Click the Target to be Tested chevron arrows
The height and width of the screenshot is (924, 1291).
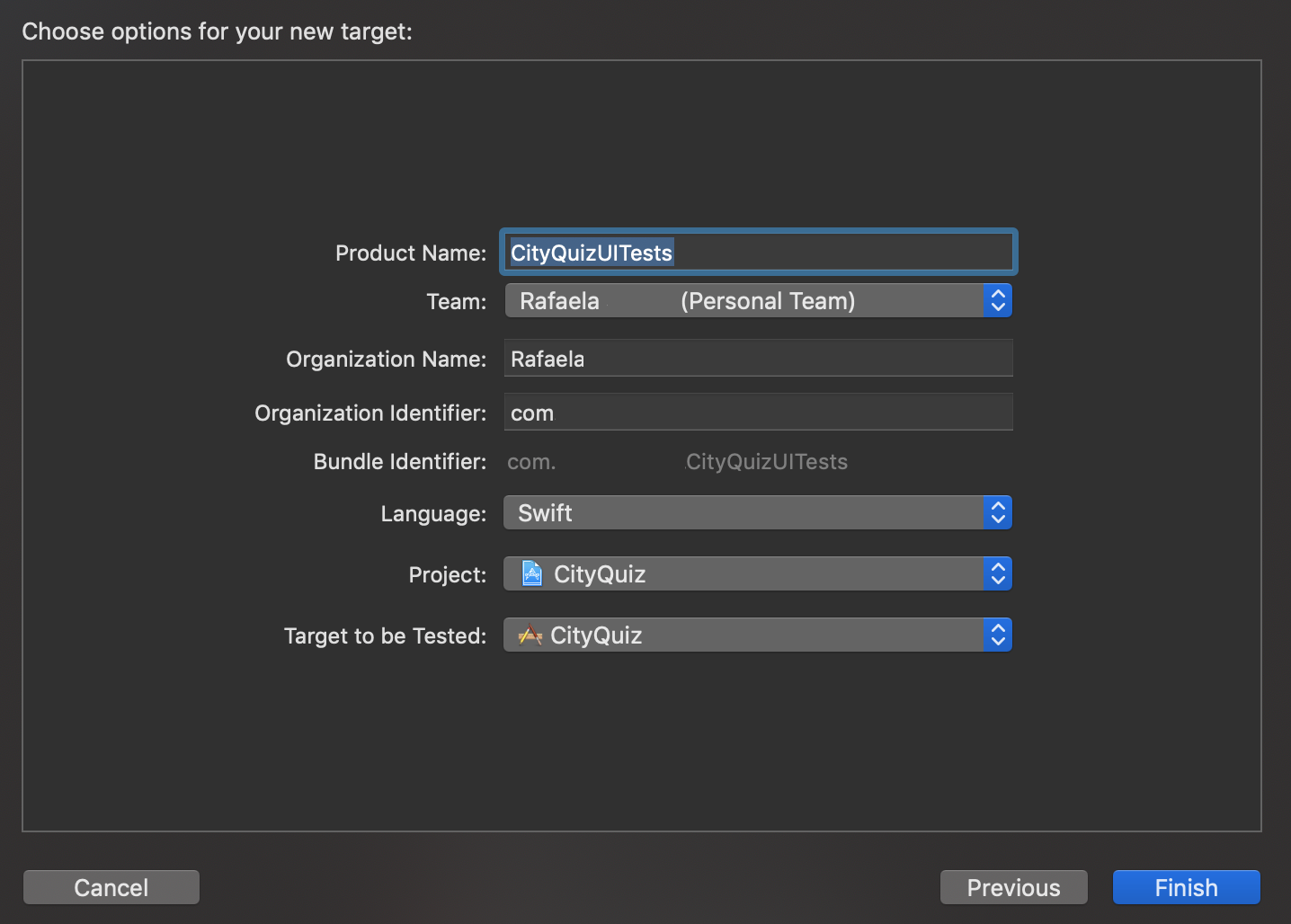pyautogui.click(x=997, y=635)
